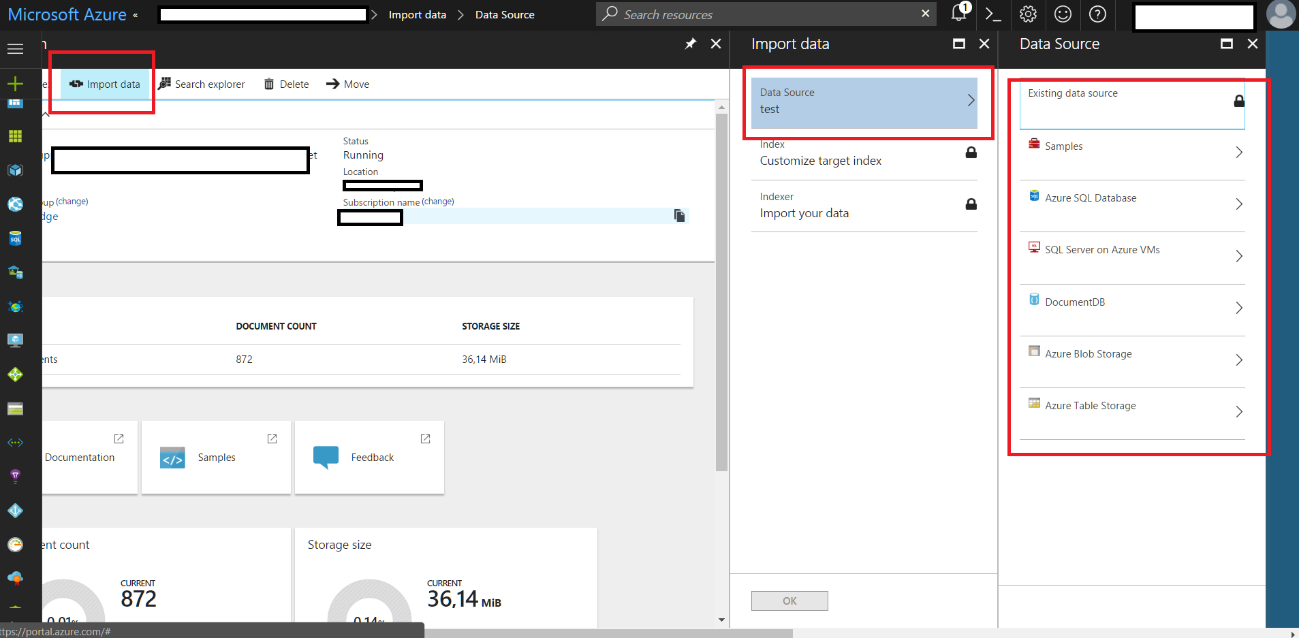Open the Help question mark icon

click(x=1097, y=14)
